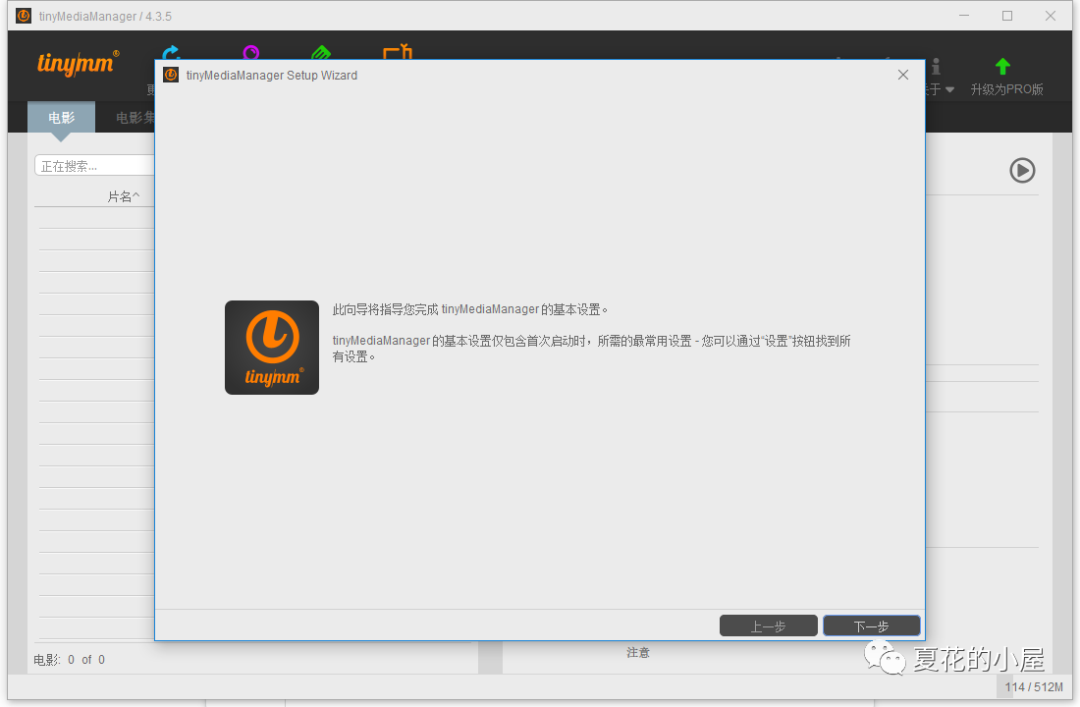Click the 下一步 (Next) button
The height and width of the screenshot is (707, 1080).
(x=871, y=626)
